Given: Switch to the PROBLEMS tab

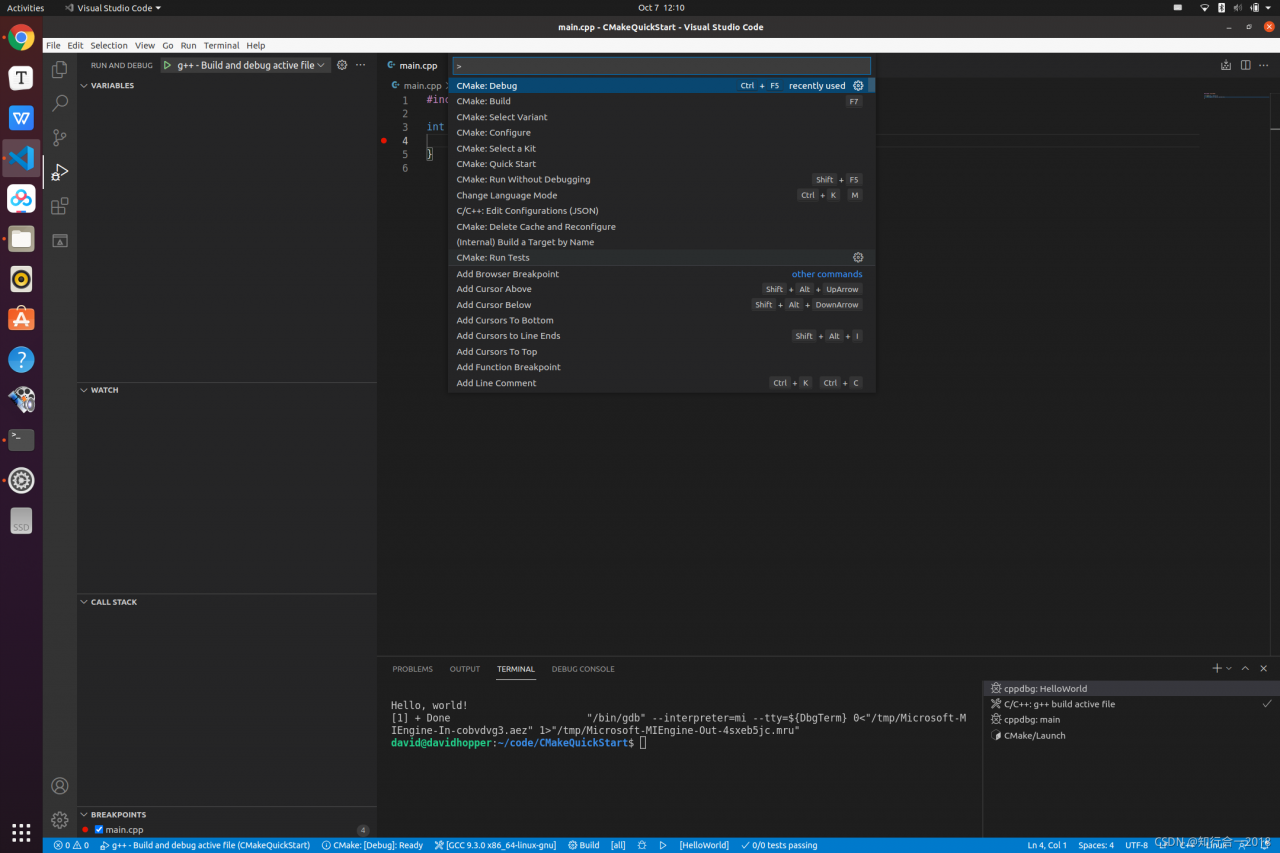Looking at the screenshot, I should [x=412, y=669].
